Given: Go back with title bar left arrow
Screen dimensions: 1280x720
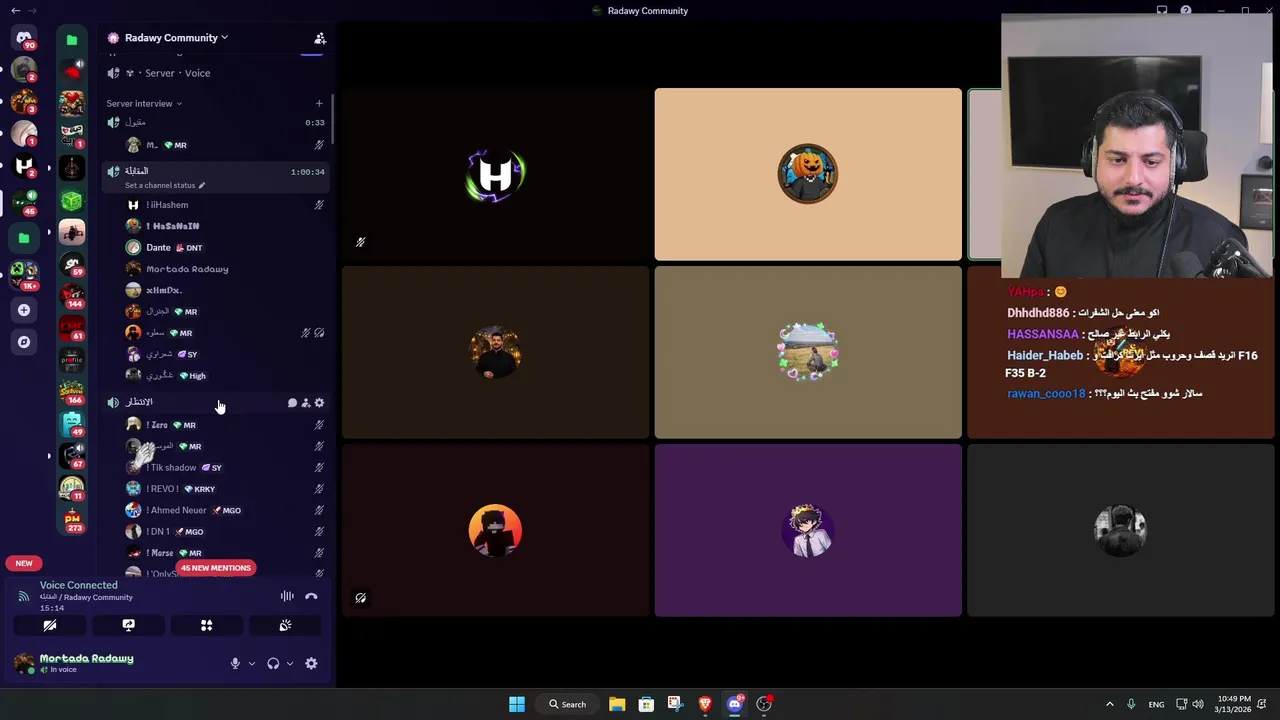Looking at the screenshot, I should tap(15, 11).
